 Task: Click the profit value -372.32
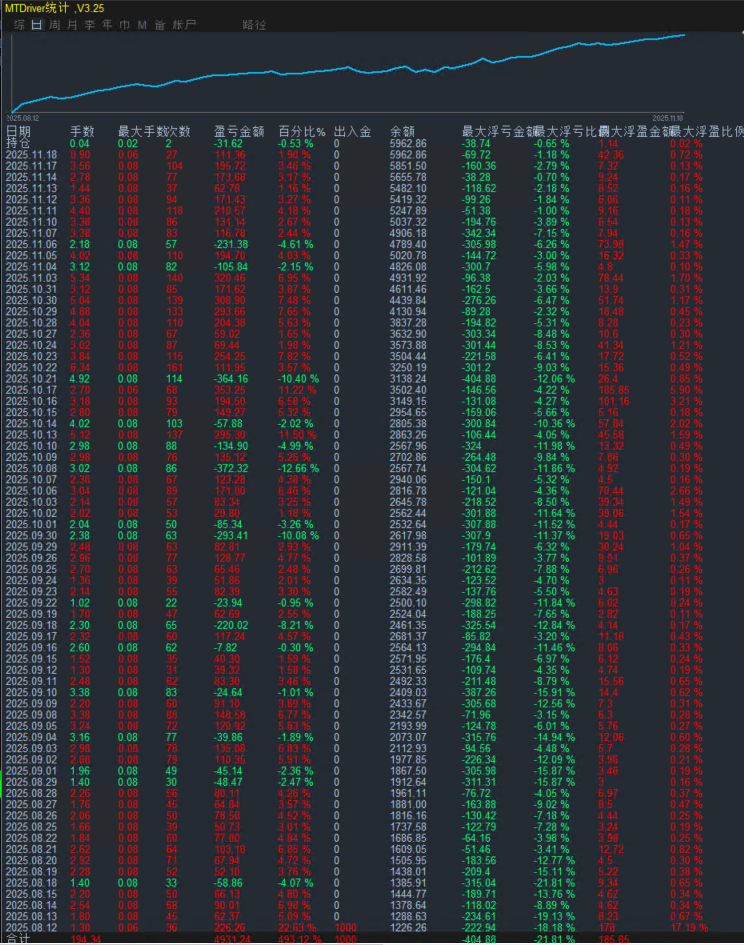(230, 468)
